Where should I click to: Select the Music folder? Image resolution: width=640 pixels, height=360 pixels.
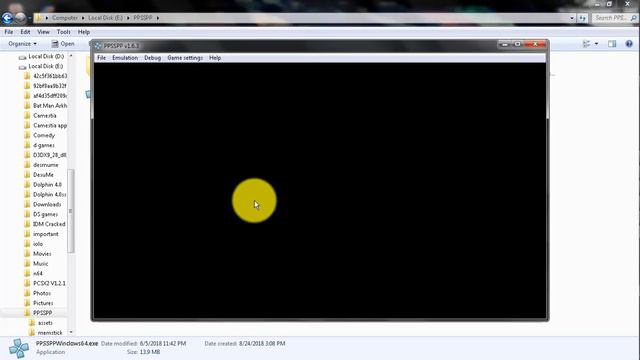click(40, 264)
